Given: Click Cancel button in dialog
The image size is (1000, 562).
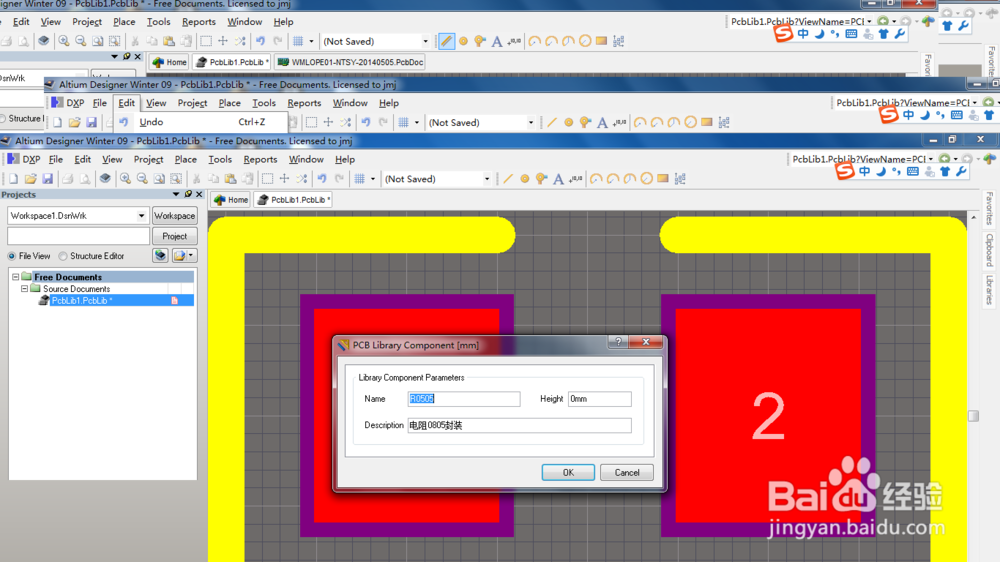Looking at the screenshot, I should 627,473.
